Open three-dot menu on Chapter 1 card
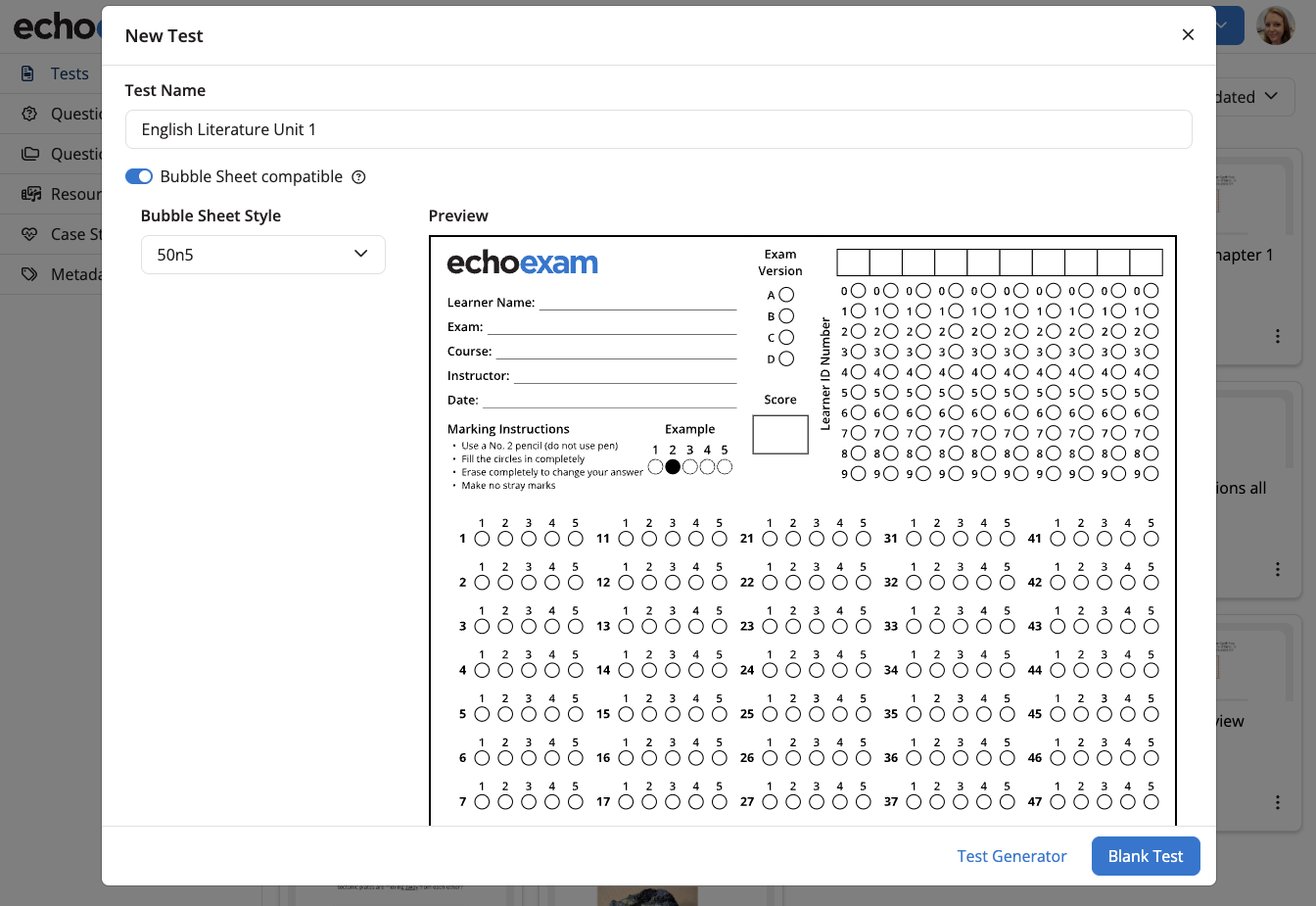 tap(1277, 336)
